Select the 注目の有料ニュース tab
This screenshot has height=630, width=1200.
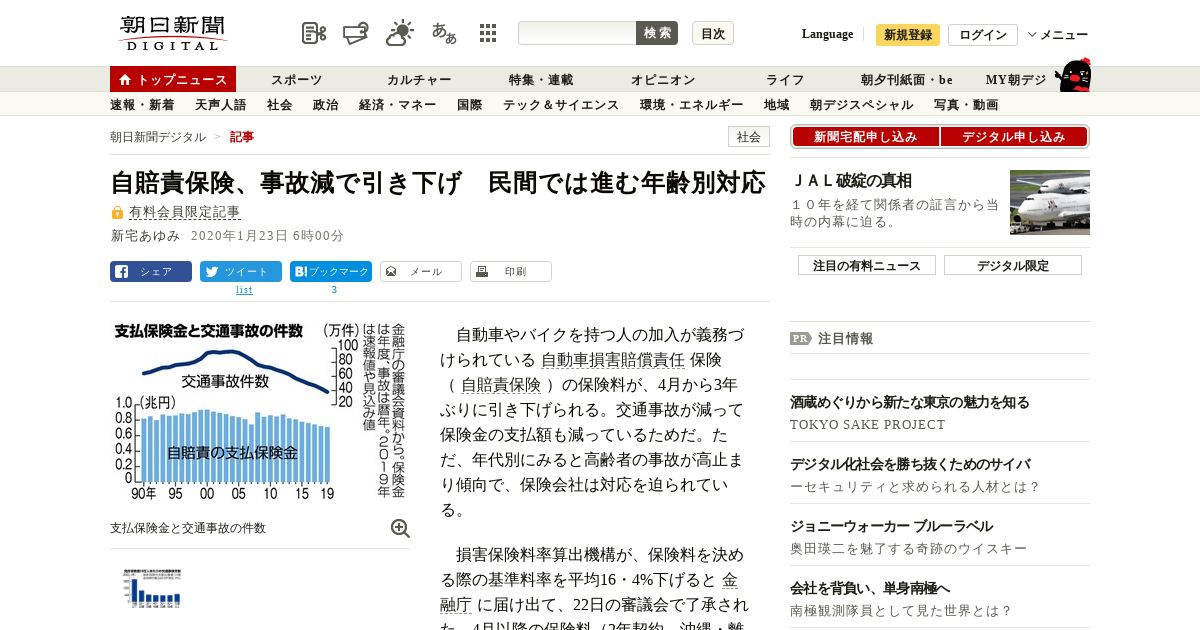[867, 265]
